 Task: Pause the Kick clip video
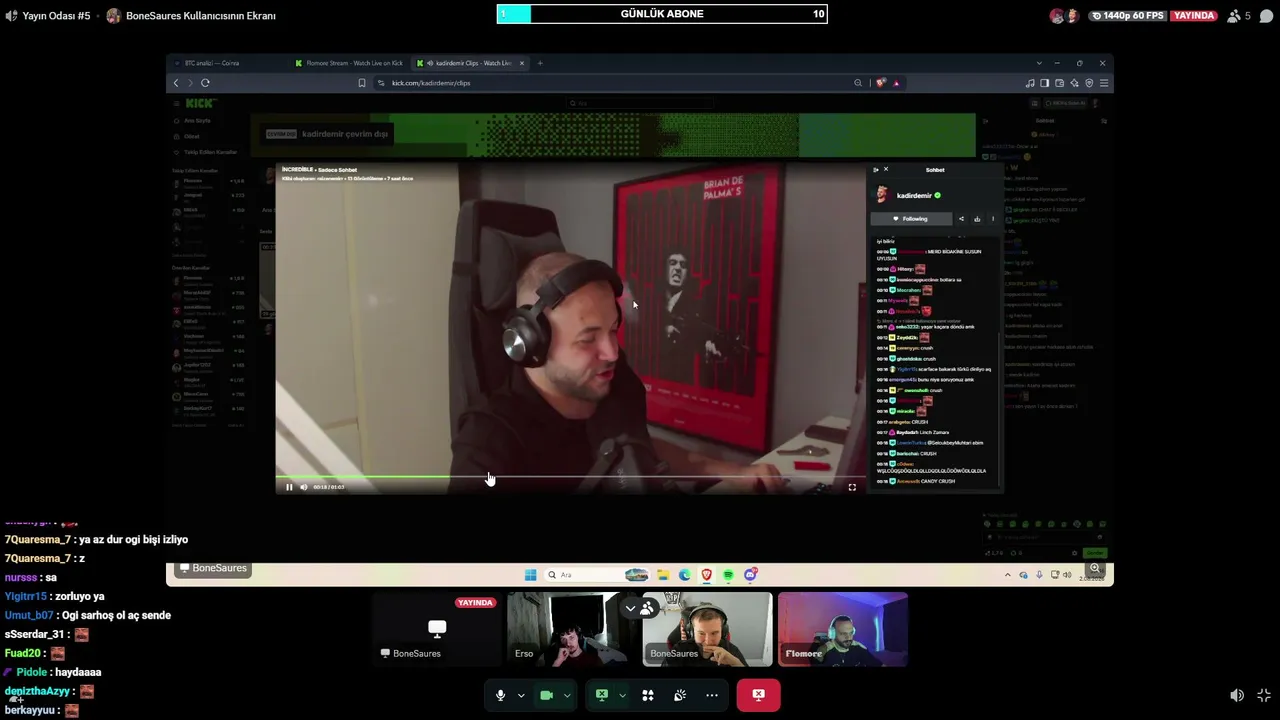289,487
